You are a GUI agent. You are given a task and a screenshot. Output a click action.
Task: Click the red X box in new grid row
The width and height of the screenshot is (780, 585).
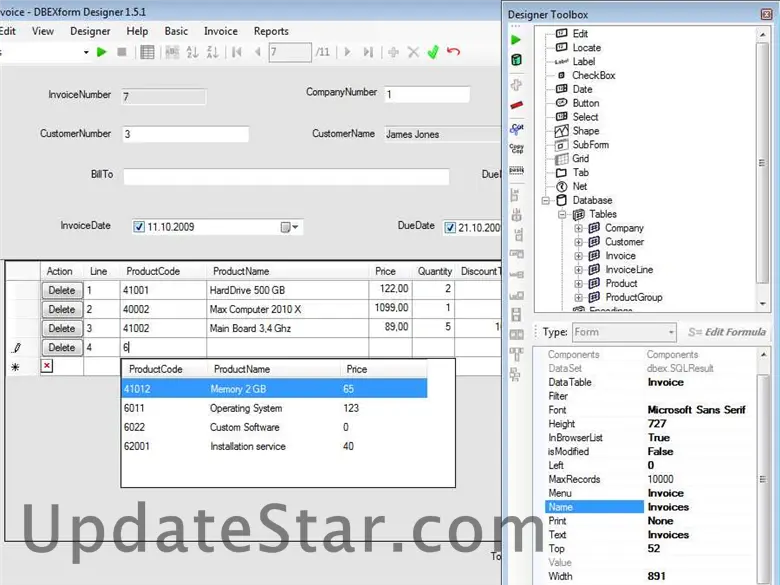pyautogui.click(x=47, y=366)
